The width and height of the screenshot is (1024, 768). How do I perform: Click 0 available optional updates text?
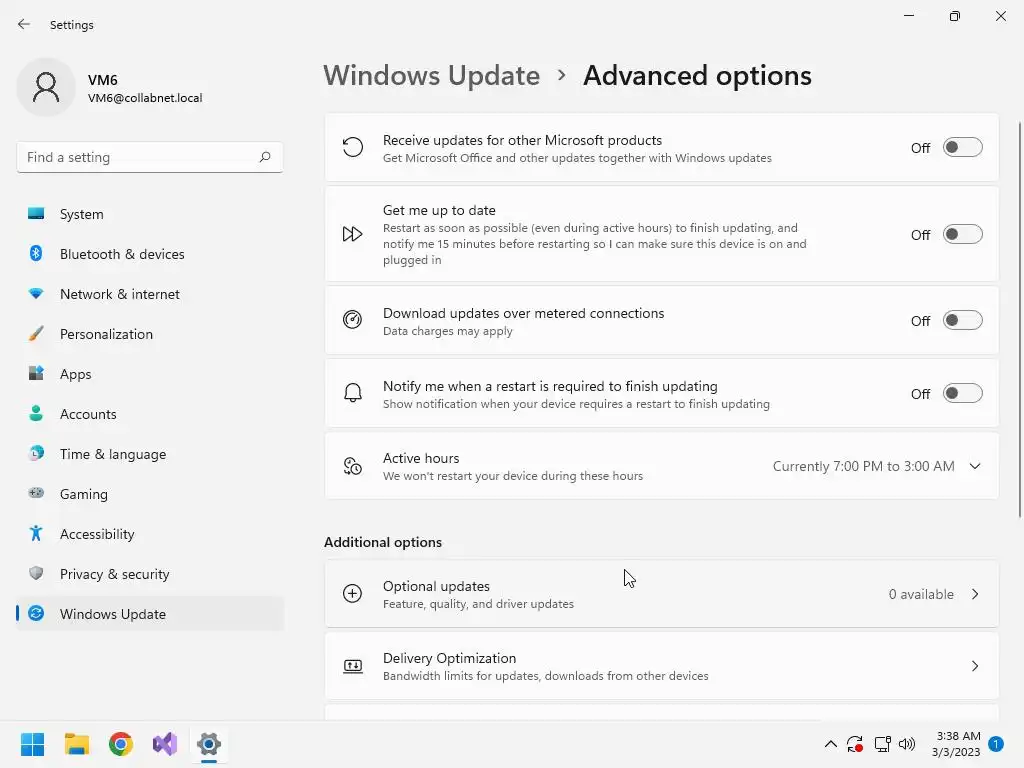(921, 594)
